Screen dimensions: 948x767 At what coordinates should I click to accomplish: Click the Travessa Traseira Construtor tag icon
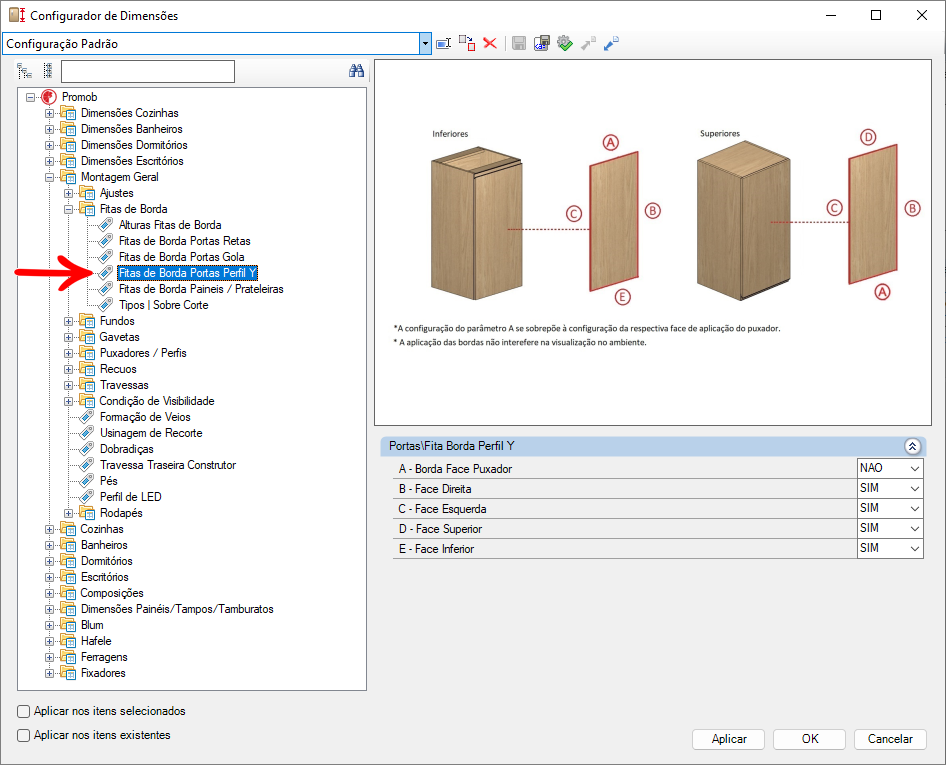tap(87, 465)
